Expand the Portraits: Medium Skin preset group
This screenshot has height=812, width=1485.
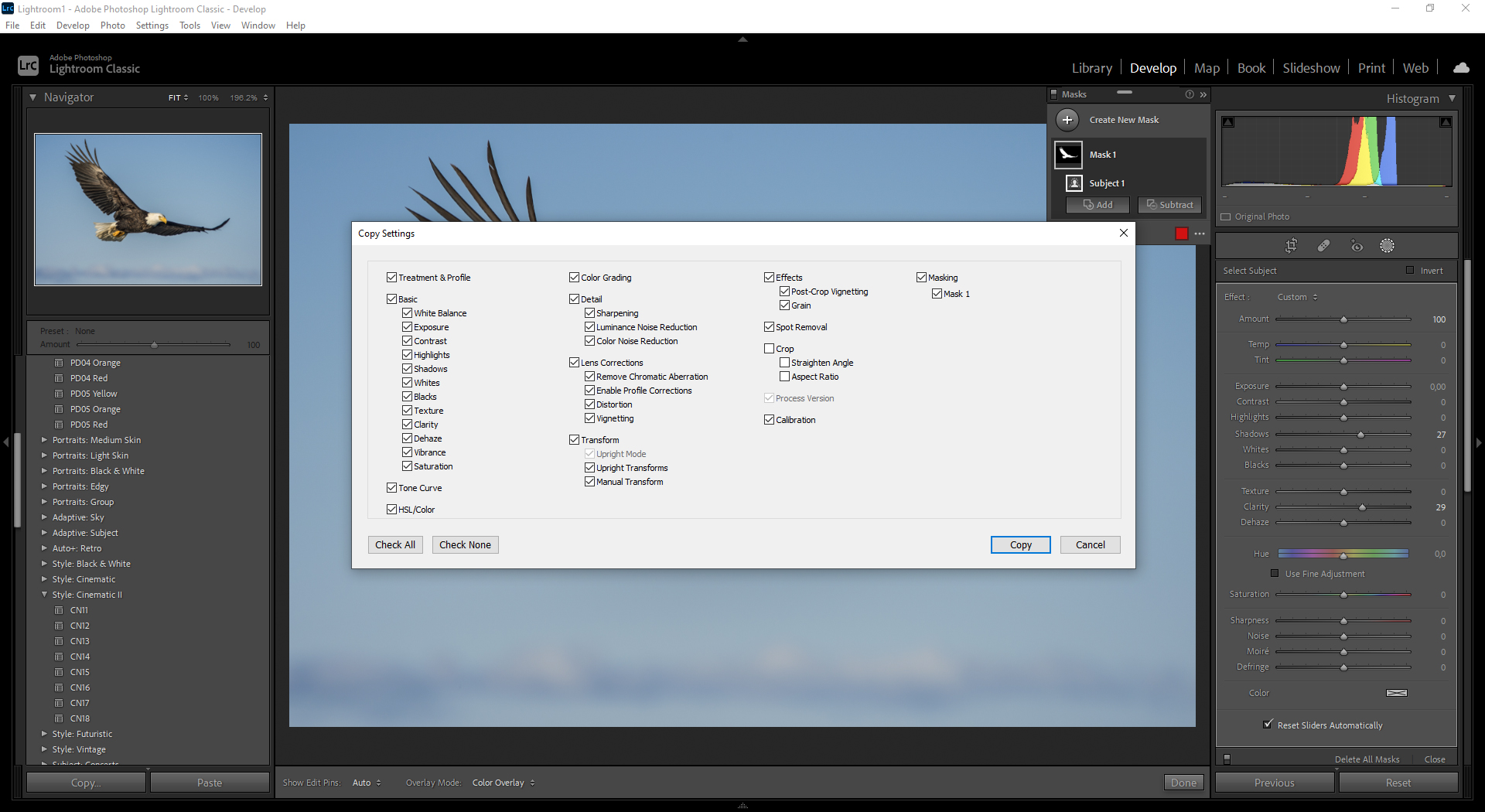pyautogui.click(x=44, y=440)
